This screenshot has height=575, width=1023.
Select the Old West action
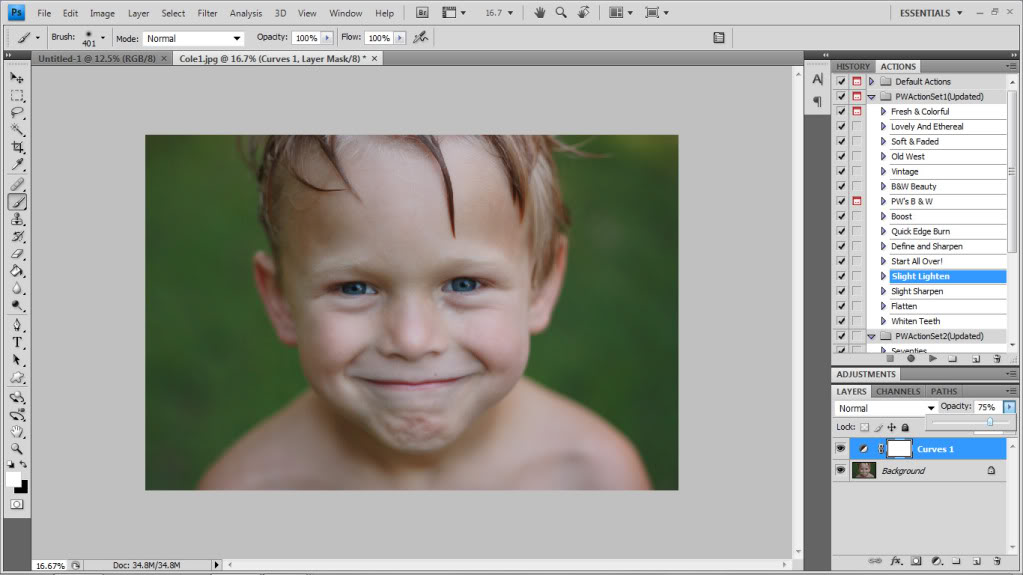click(x=908, y=156)
